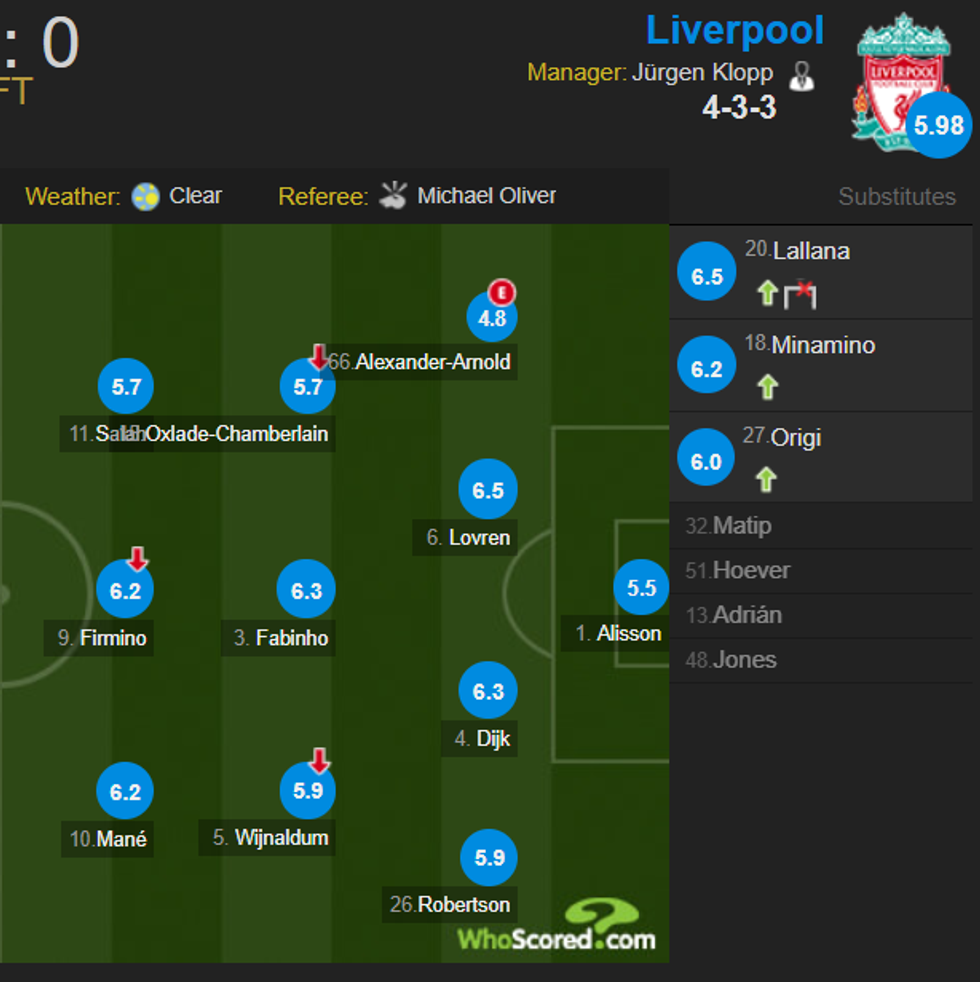Open the WhoScored.com logo link
The height and width of the screenshot is (982, 980).
tap(557, 928)
